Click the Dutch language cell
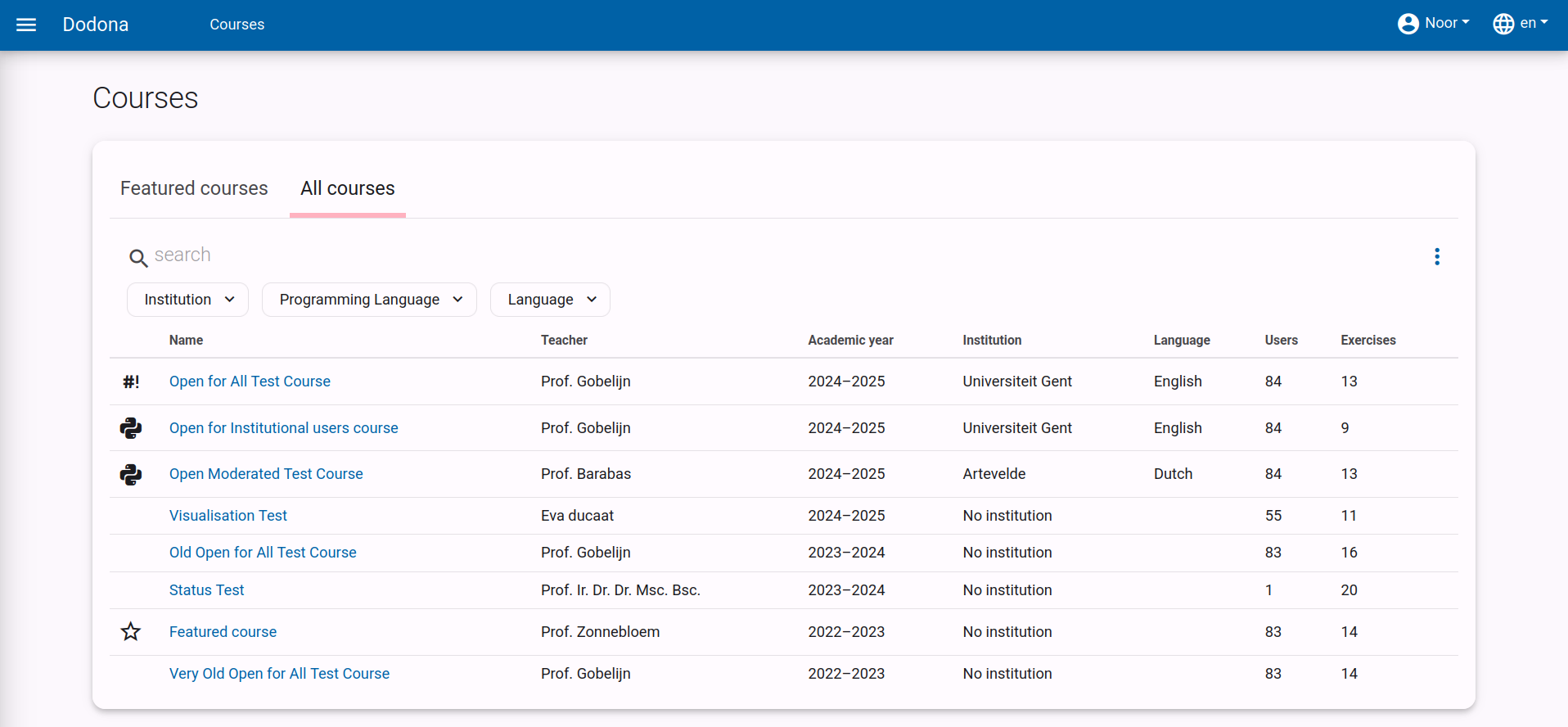 1173,474
